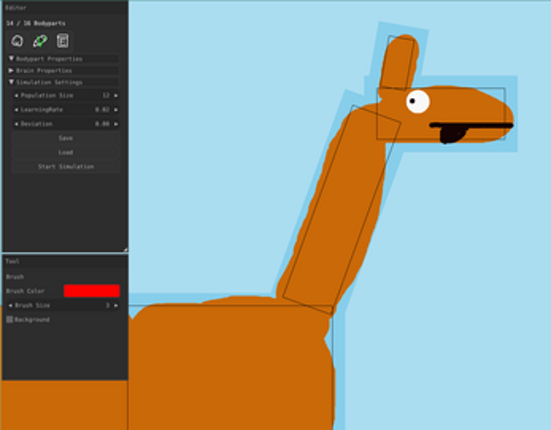
Task: Click the Editor panel resize grip corner
Action: pyautogui.click(x=125, y=249)
